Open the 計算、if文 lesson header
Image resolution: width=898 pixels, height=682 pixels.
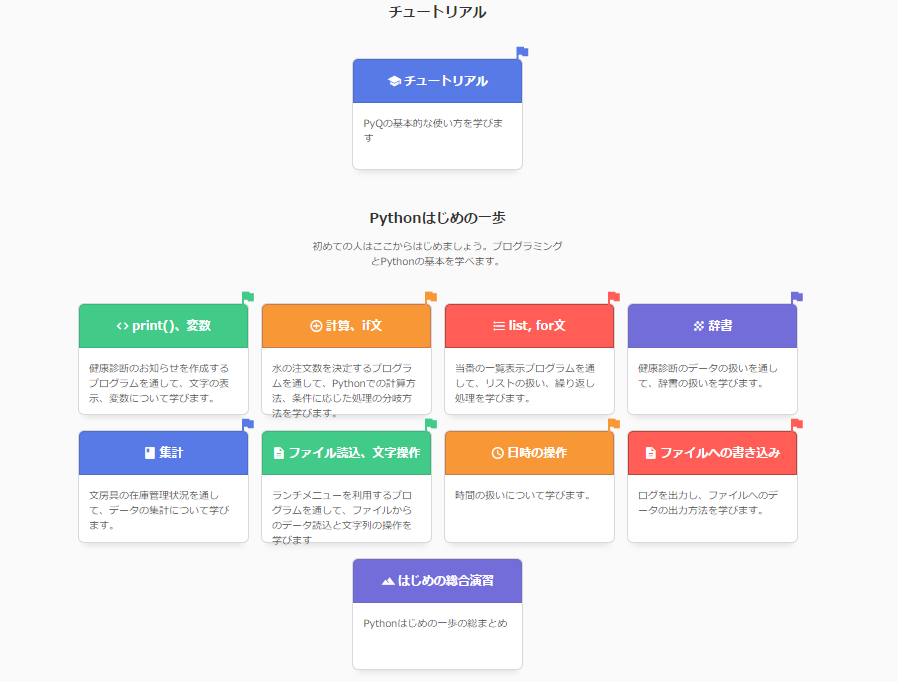tap(346, 326)
